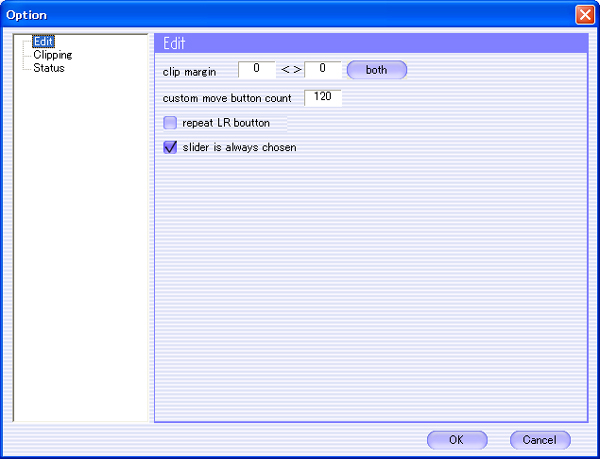Viewport: 600px width, 459px height.
Task: Confirm settings with the OK button
Action: (456, 440)
